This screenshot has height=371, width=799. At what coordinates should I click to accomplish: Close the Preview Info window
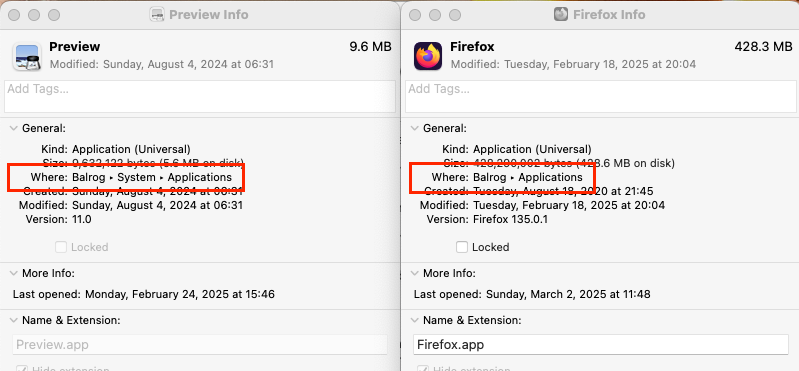[14, 15]
